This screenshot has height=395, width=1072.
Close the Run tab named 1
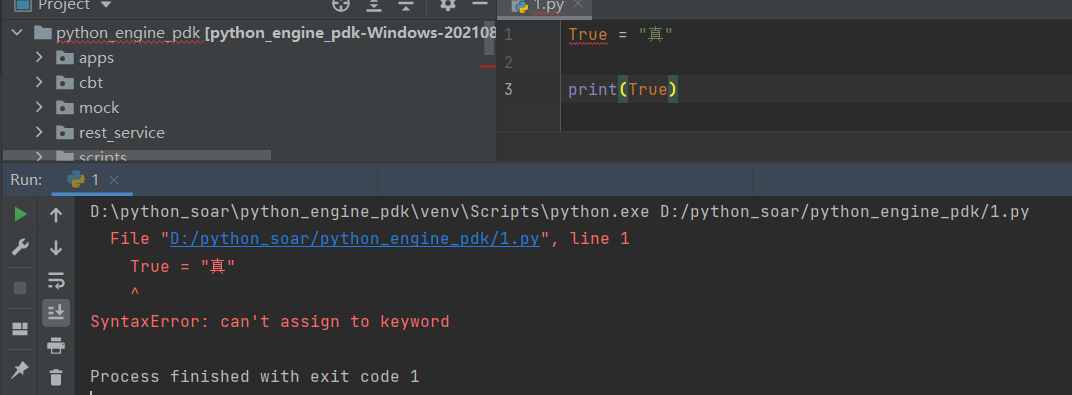pyautogui.click(x=114, y=180)
